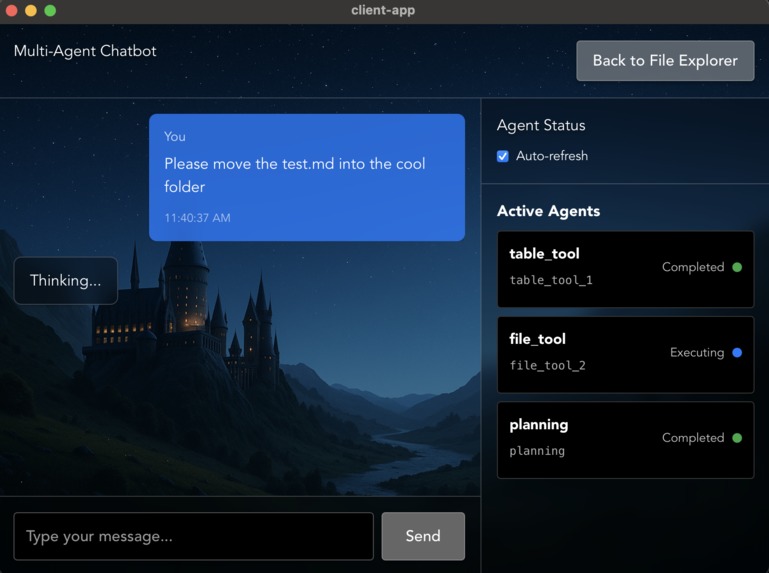Screen dimensions: 769x573
Task: Click the blue Executing dot of file_tool
Action: coord(737,352)
